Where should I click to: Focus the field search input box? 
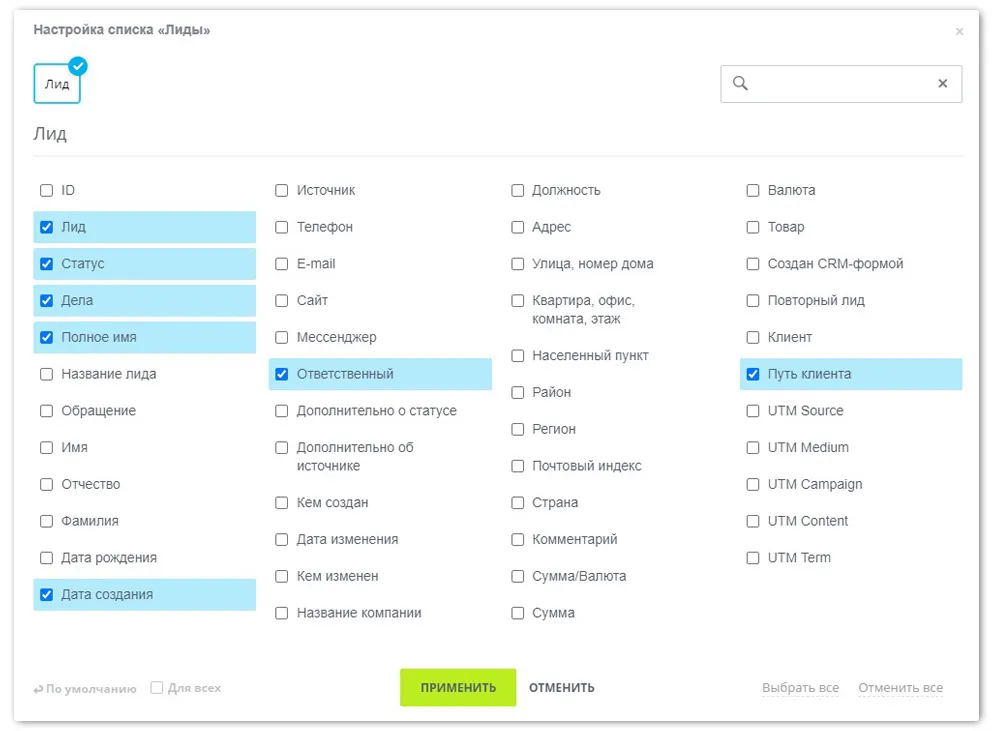841,84
